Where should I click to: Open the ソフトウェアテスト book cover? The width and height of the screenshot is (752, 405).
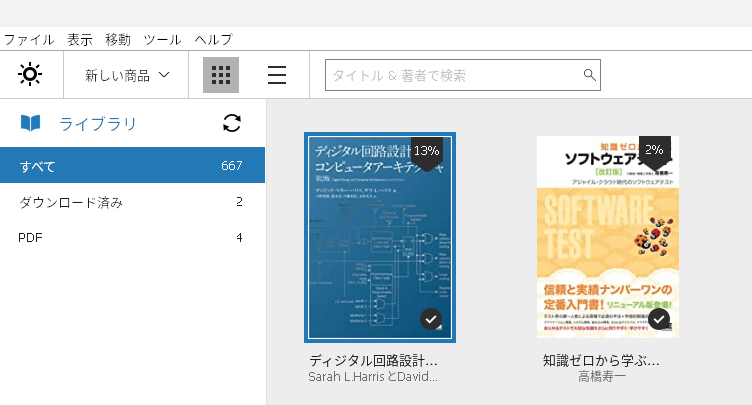coord(608,237)
